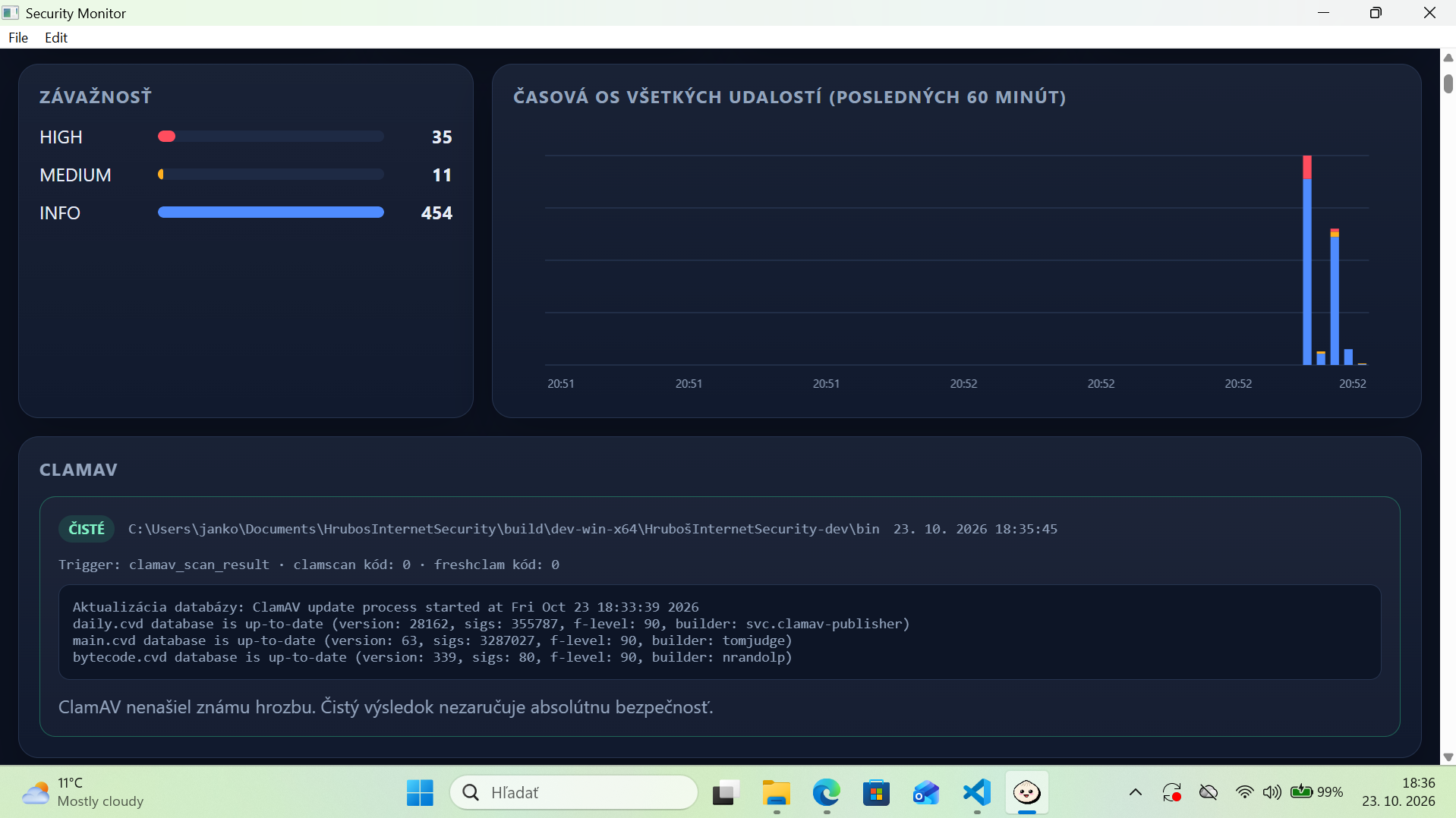The width and height of the screenshot is (1456, 818).
Task: Click the scan timestamp 23. 10. 2026 18:35:45
Action: tap(975, 529)
